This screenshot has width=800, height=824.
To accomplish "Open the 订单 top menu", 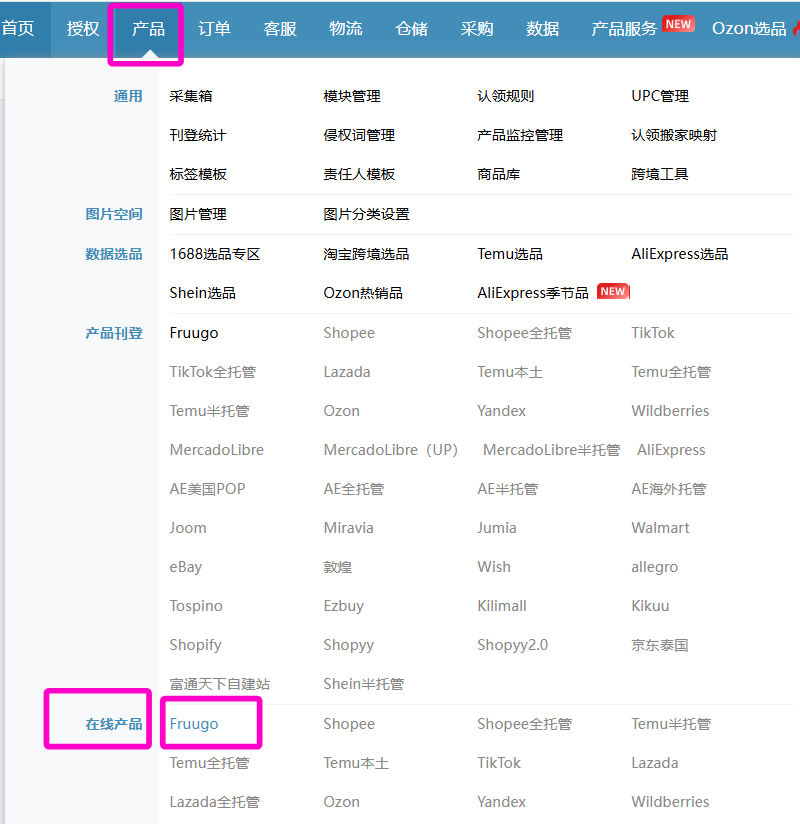I will click(x=214, y=28).
